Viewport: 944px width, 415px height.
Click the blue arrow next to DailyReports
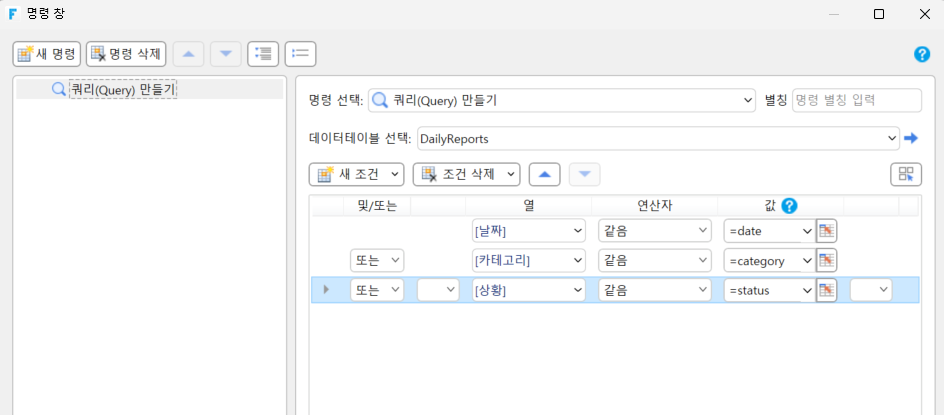pos(911,139)
